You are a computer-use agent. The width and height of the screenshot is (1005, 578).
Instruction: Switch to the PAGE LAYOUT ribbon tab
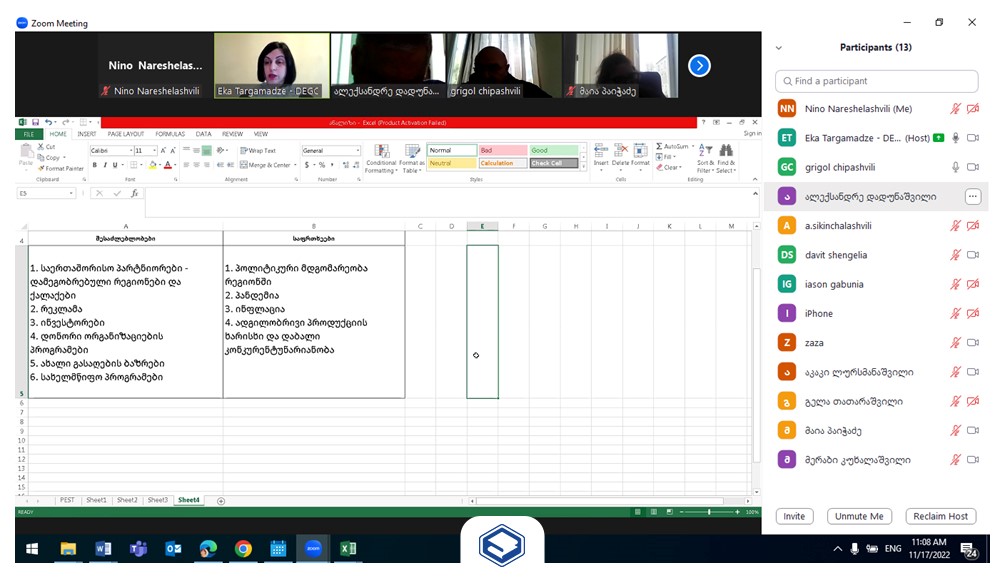[x=126, y=135]
